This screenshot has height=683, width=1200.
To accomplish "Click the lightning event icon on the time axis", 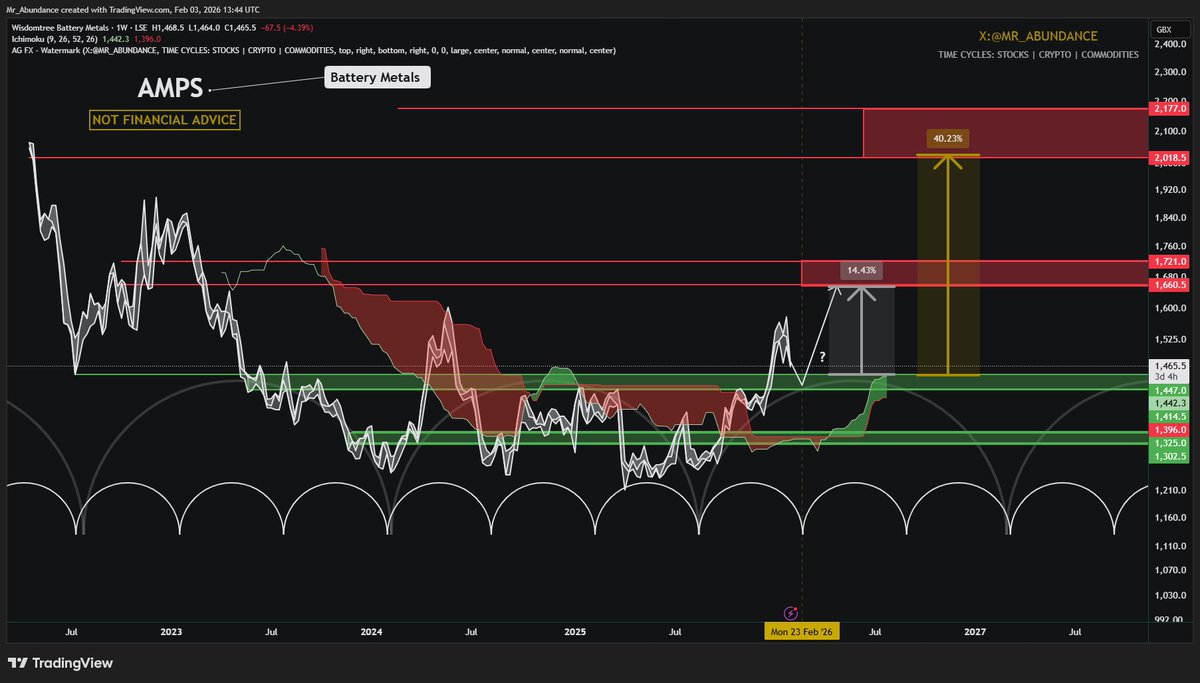I will tap(791, 612).
